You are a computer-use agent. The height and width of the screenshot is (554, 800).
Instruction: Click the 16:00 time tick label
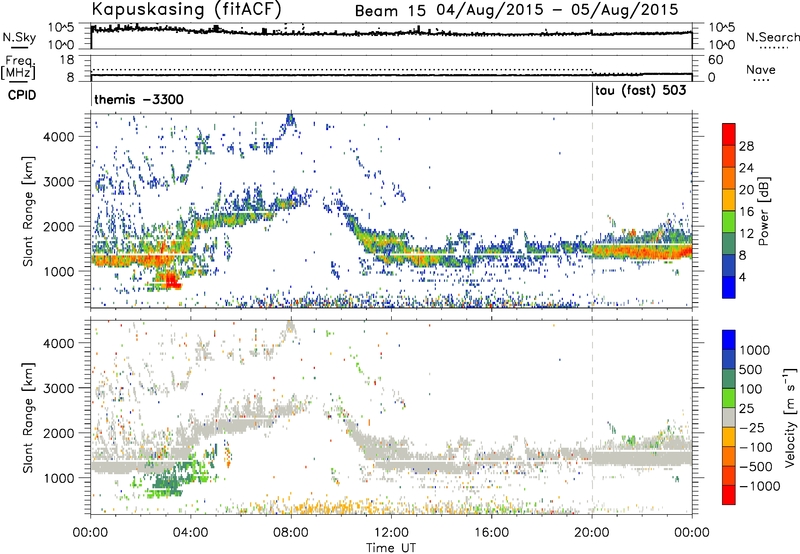click(491, 533)
